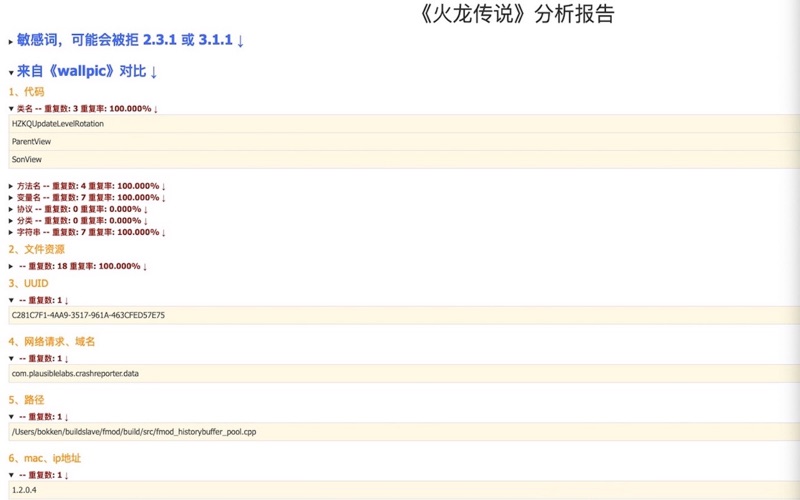Image resolution: width=800 pixels, height=500 pixels.
Task: Click the 2、文件资源 heading
Action: point(36,249)
